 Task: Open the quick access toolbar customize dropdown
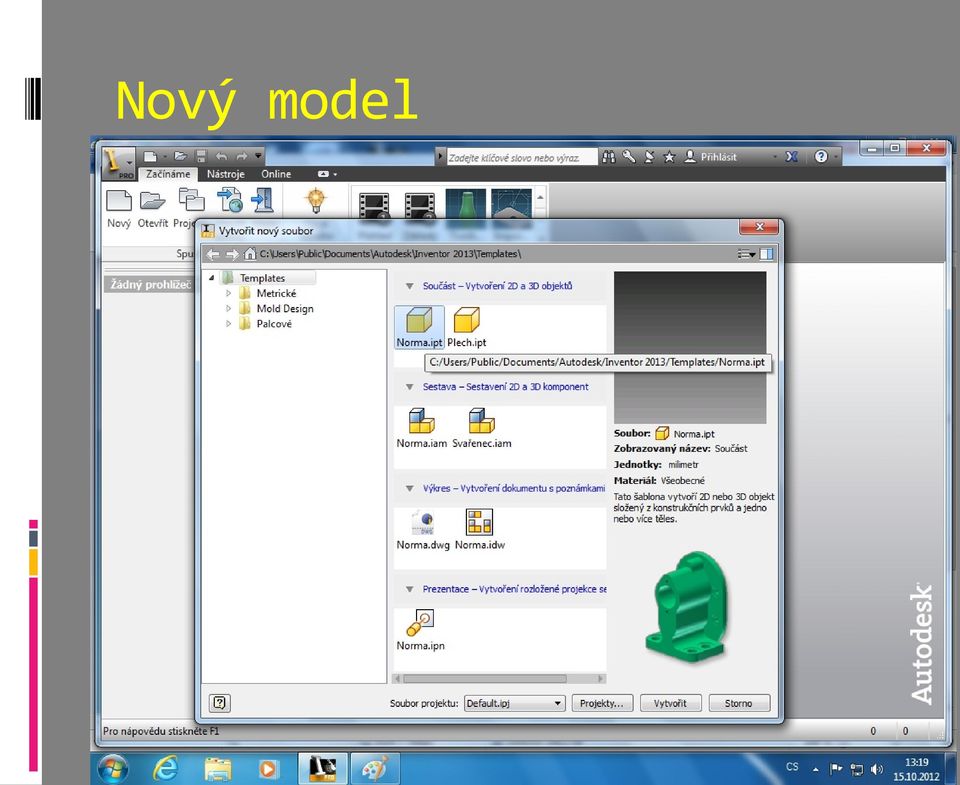[x=258, y=156]
